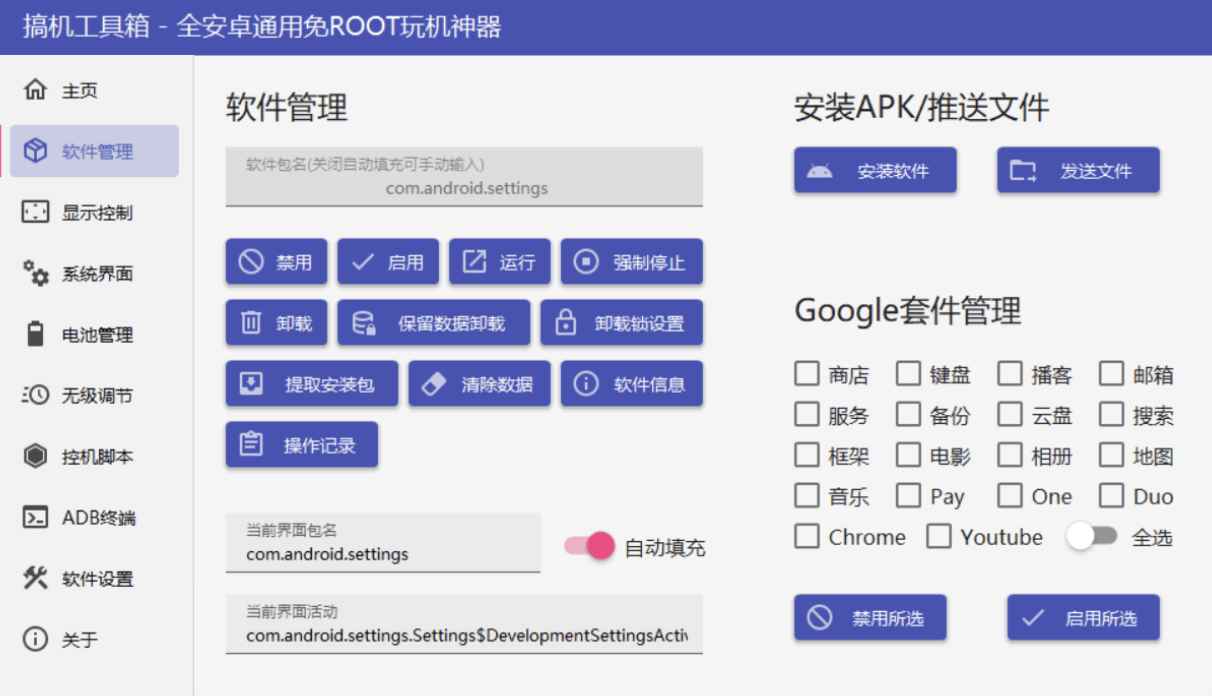Check the 框架 checkbox

pyautogui.click(x=807, y=455)
